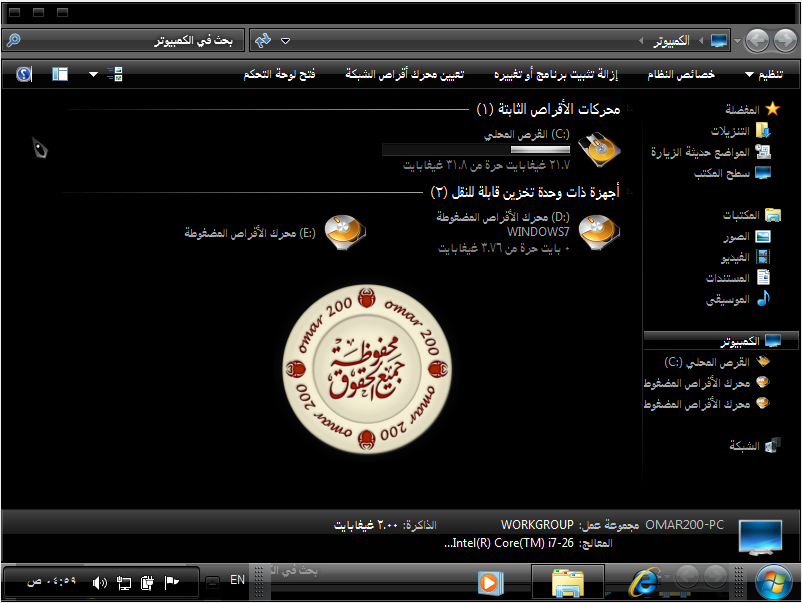Select the local disk (C:) drive icon in the file list

click(x=599, y=149)
